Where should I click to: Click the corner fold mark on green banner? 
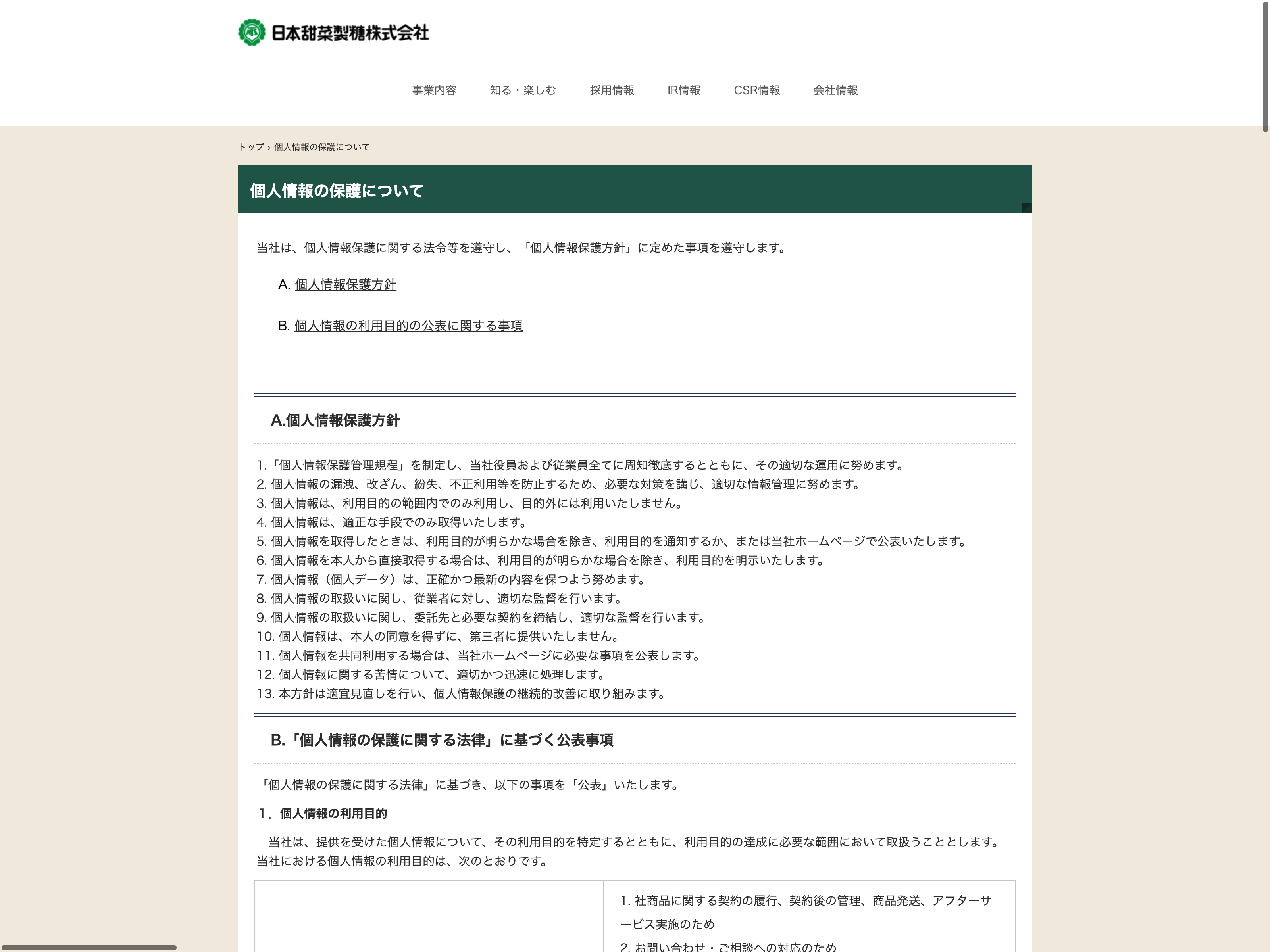tap(1026, 208)
